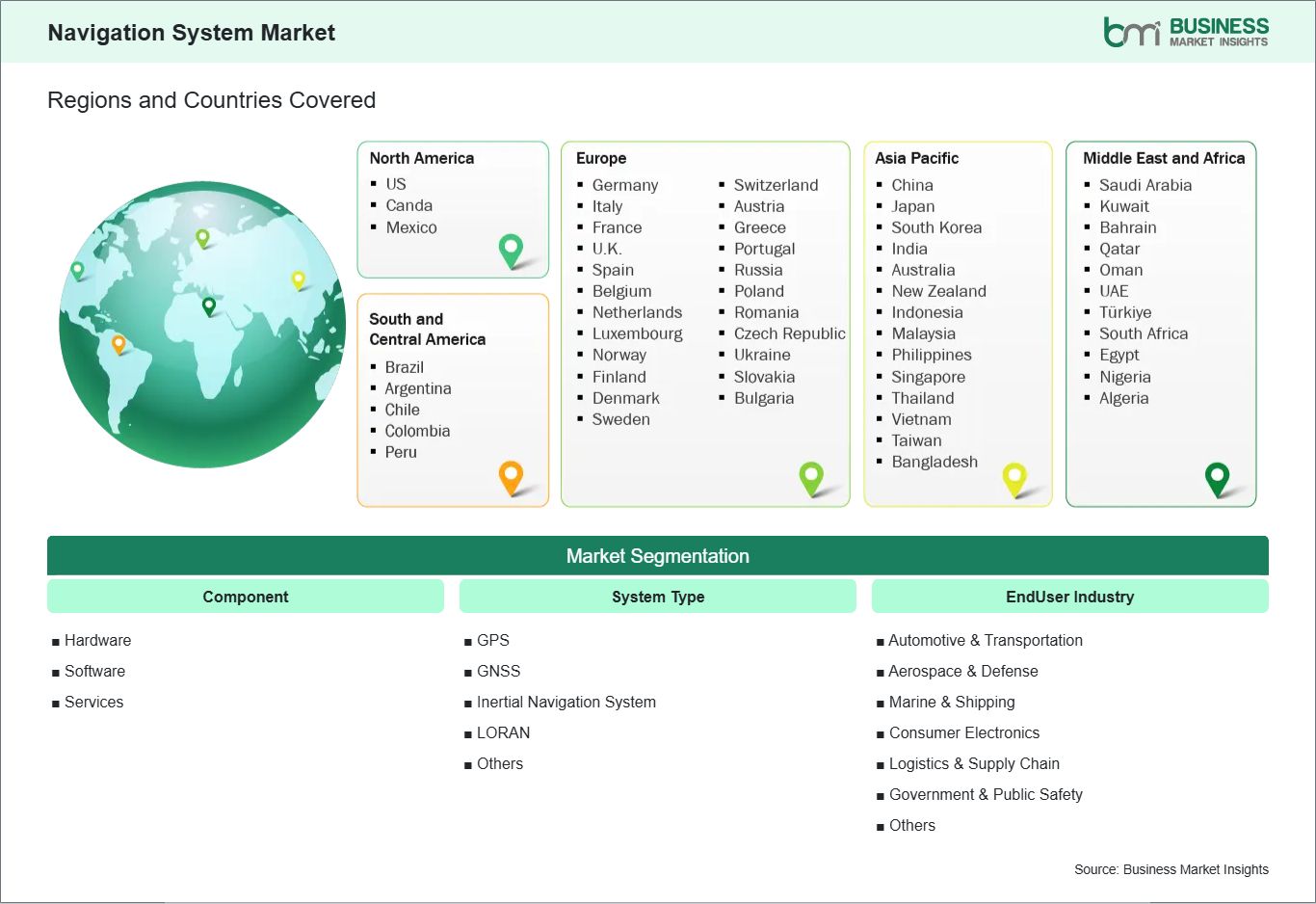Select the Component segmentation header
The image size is (1316, 904).
point(245,597)
